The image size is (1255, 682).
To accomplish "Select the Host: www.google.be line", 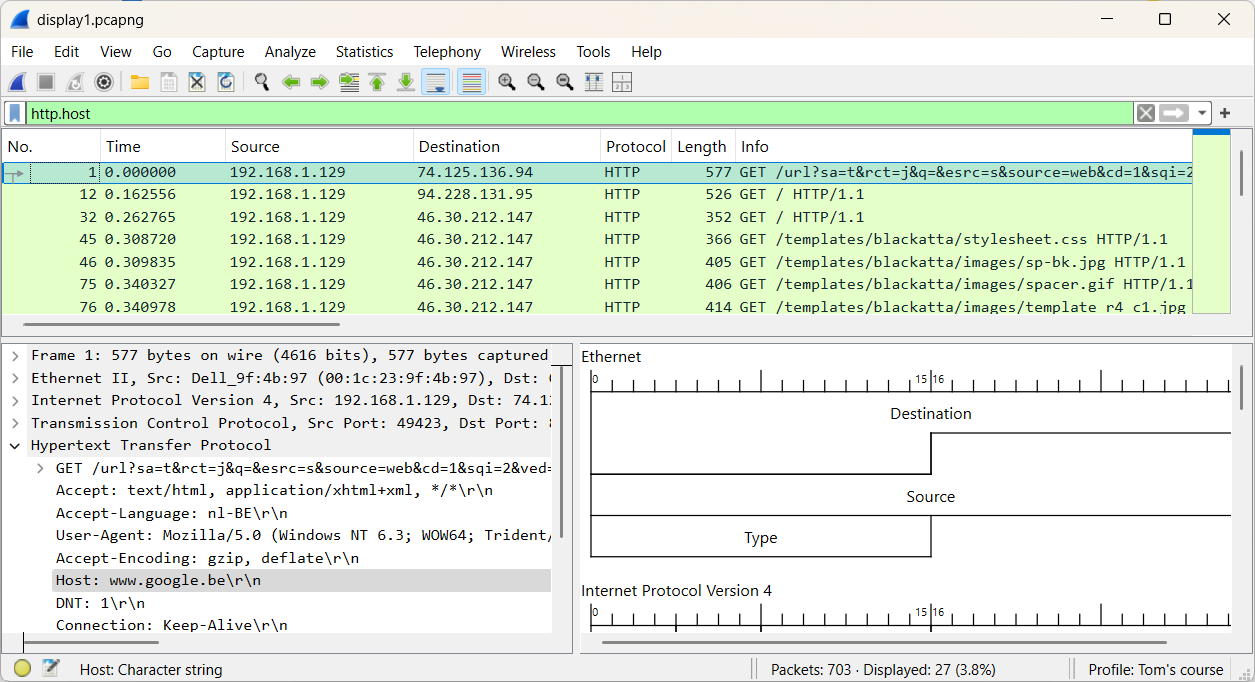I will point(302,580).
